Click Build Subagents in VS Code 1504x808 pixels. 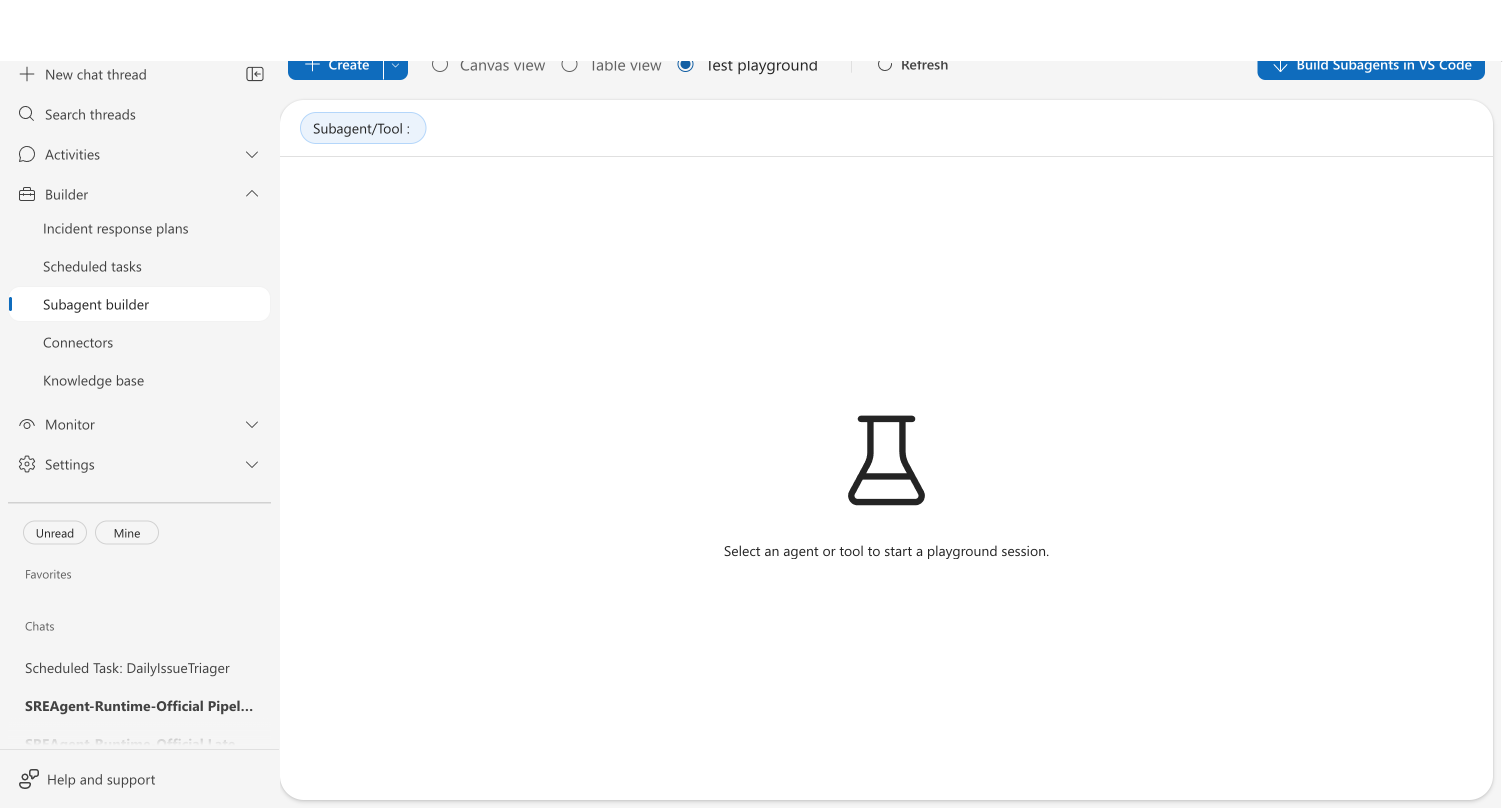click(1371, 68)
